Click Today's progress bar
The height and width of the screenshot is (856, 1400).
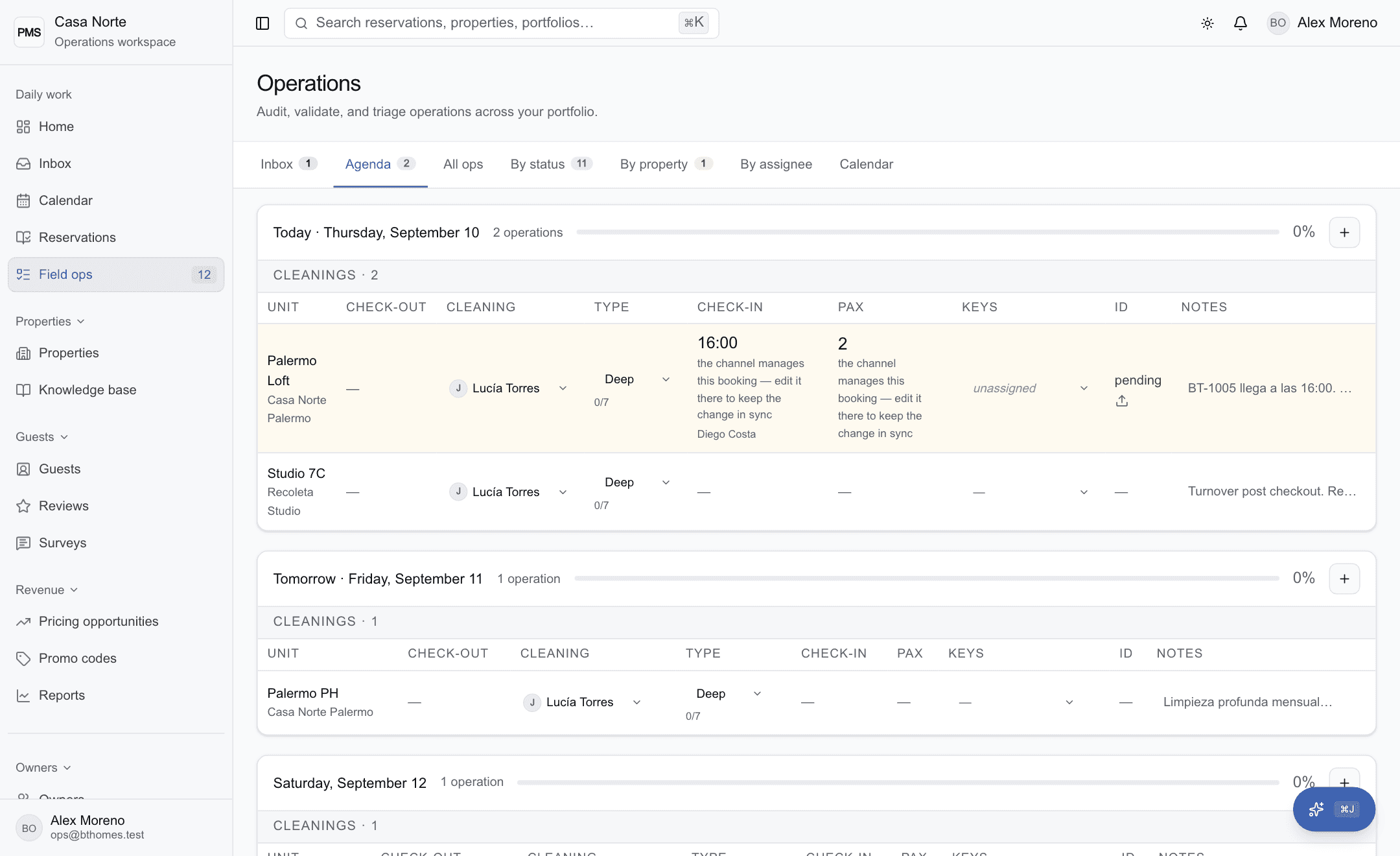pyautogui.click(x=927, y=232)
